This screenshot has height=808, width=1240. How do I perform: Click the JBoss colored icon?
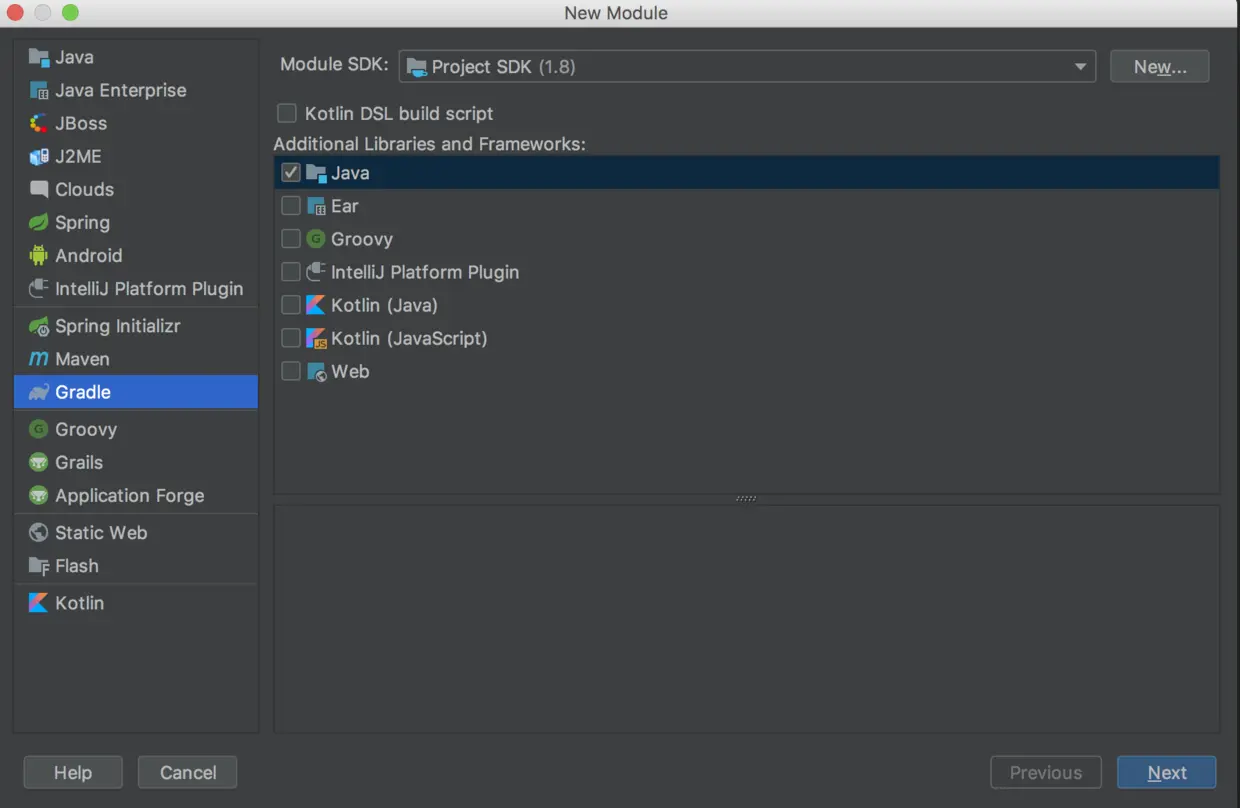(39, 123)
